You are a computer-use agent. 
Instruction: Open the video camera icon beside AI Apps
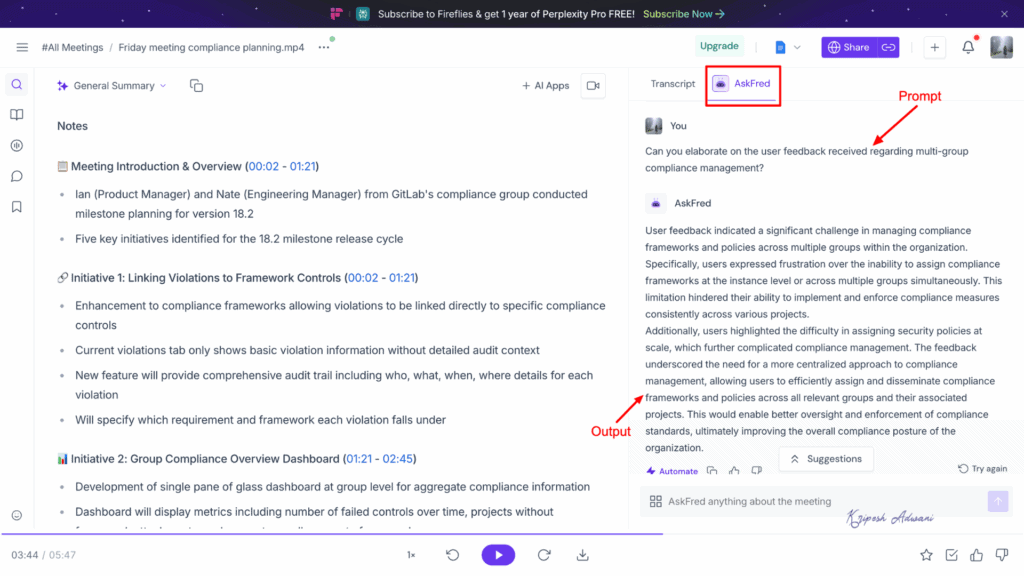[592, 86]
